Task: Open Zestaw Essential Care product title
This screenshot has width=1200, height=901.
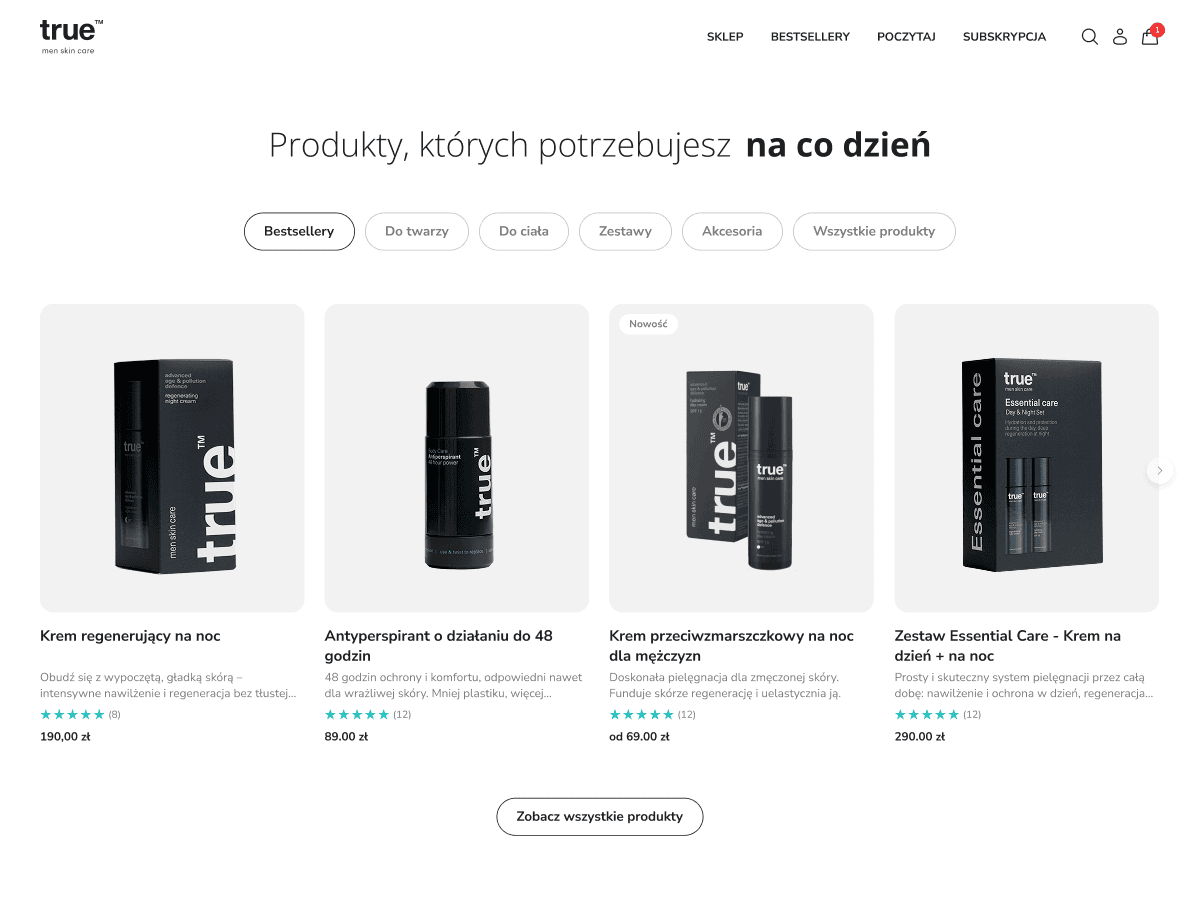Action: [1008, 646]
